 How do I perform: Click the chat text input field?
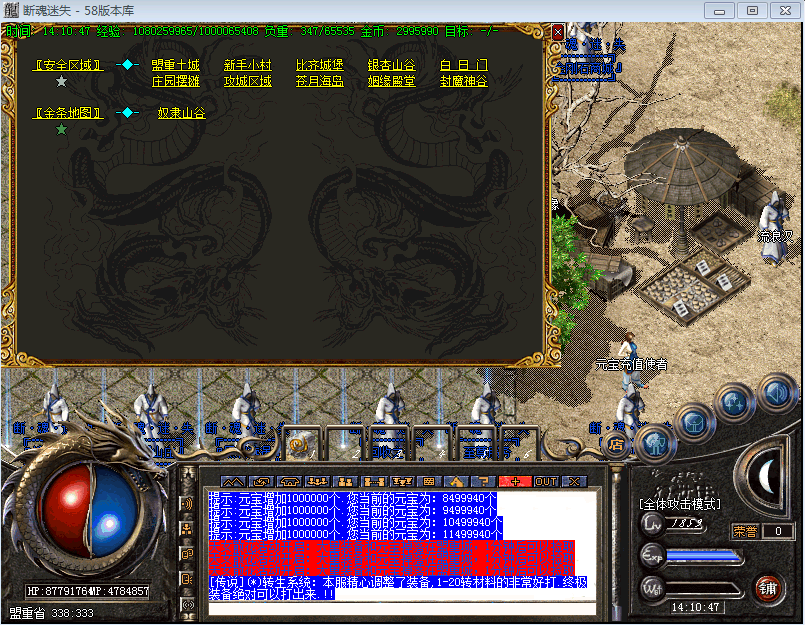pyautogui.click(x=402, y=609)
